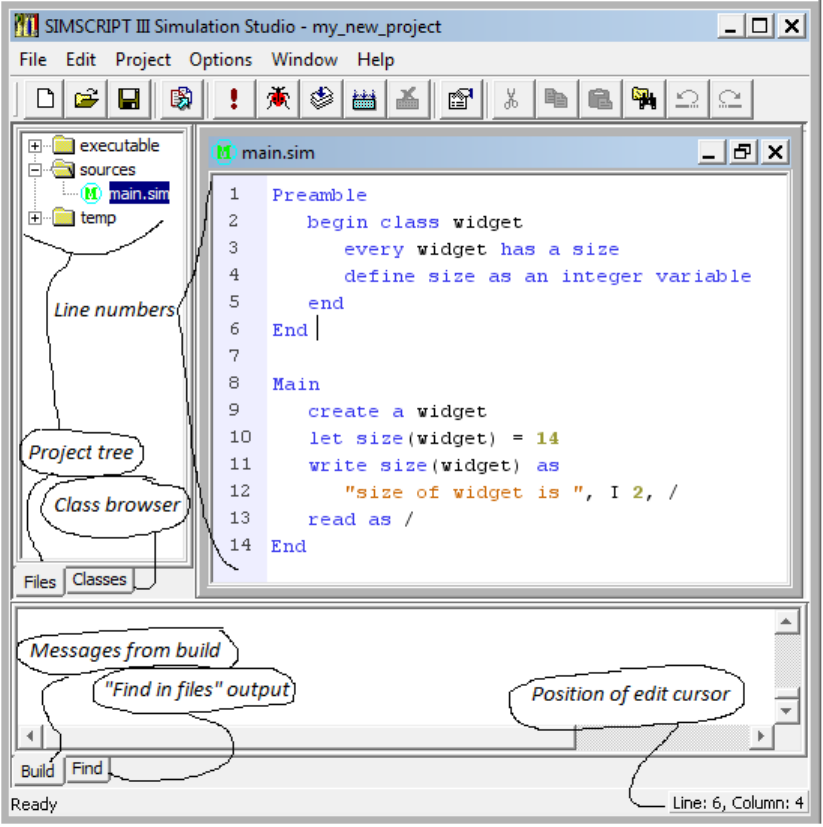Click the SIMSCRIPT application title bar icon
Image resolution: width=823 pixels, height=827 pixels.
[x=26, y=26]
